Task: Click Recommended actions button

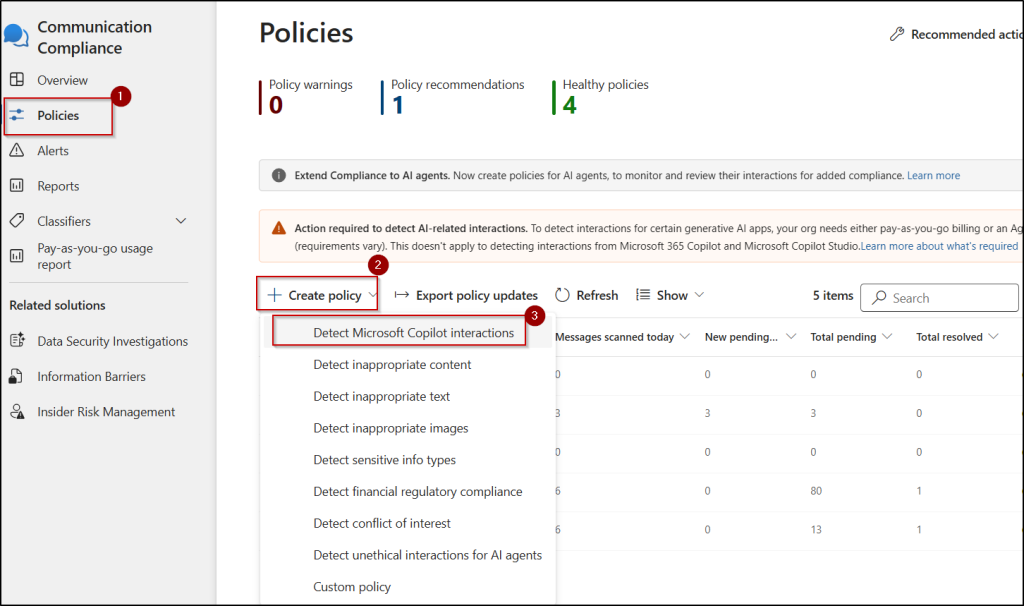Action: [x=957, y=34]
